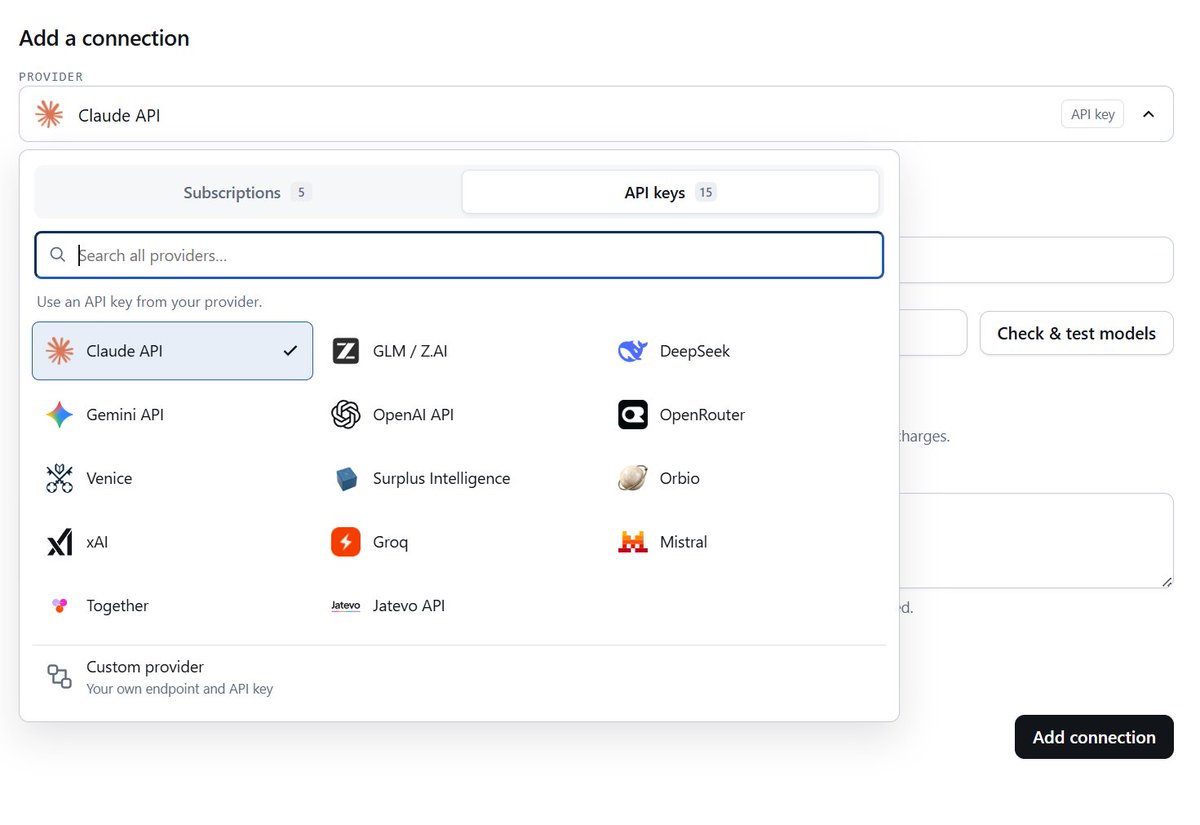The image size is (1200, 825).
Task: Click the 'Venice' provider name text
Action: click(109, 478)
